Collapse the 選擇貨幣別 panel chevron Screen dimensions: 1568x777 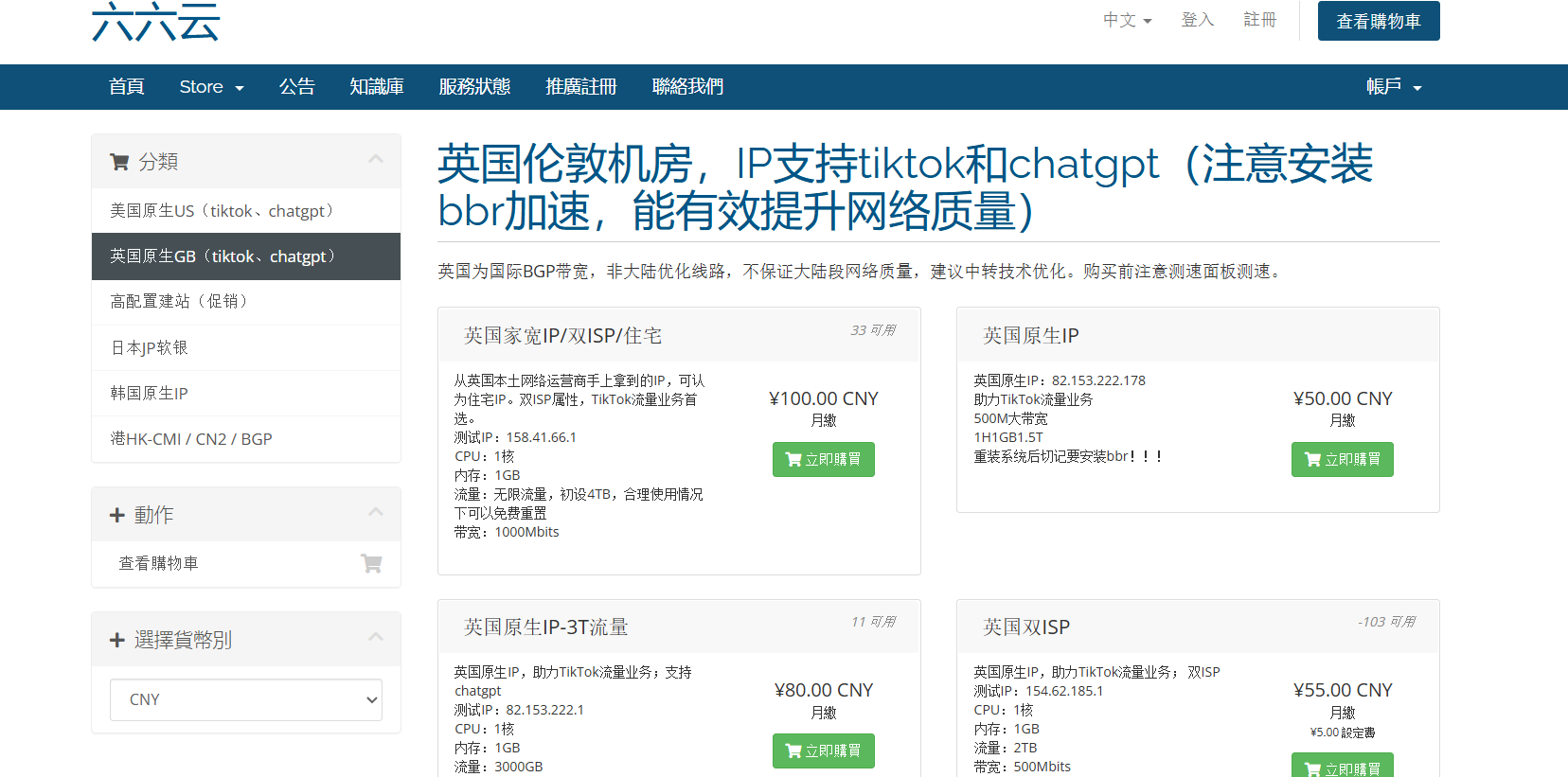click(x=376, y=637)
